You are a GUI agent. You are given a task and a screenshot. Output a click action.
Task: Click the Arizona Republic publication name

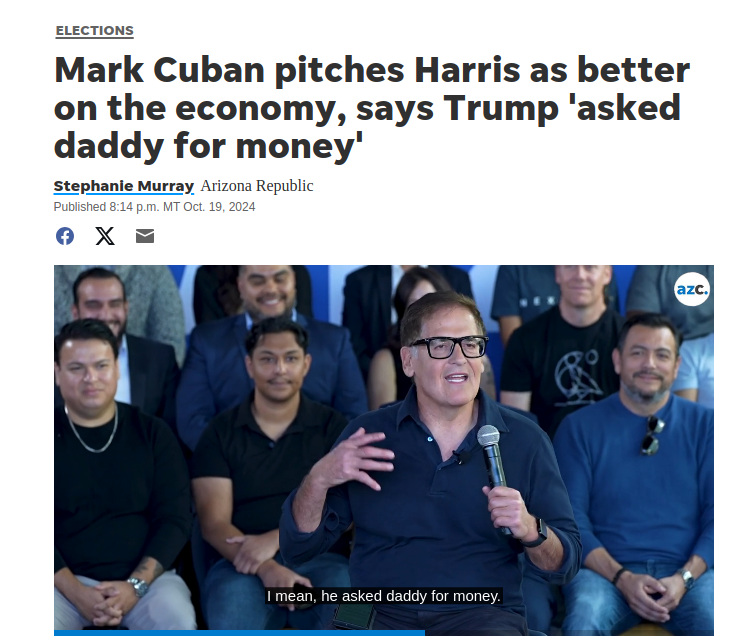(257, 186)
